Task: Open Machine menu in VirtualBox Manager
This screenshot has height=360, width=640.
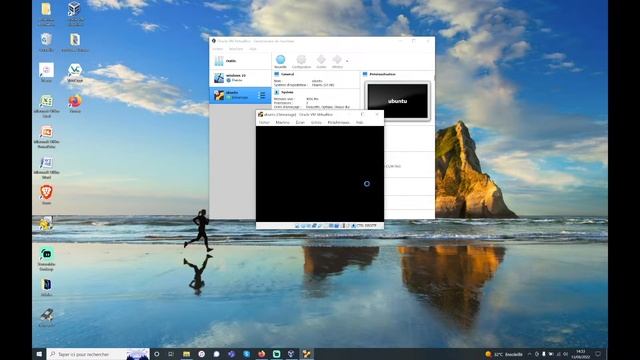Action: pos(236,49)
